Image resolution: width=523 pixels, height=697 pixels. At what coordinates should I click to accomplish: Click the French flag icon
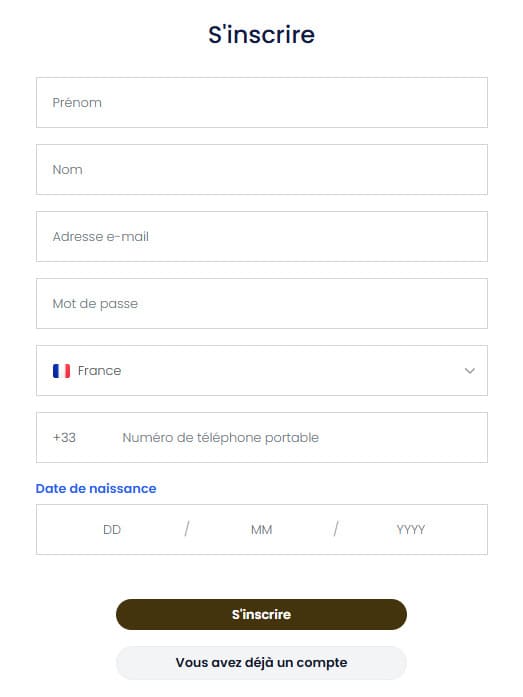click(61, 371)
